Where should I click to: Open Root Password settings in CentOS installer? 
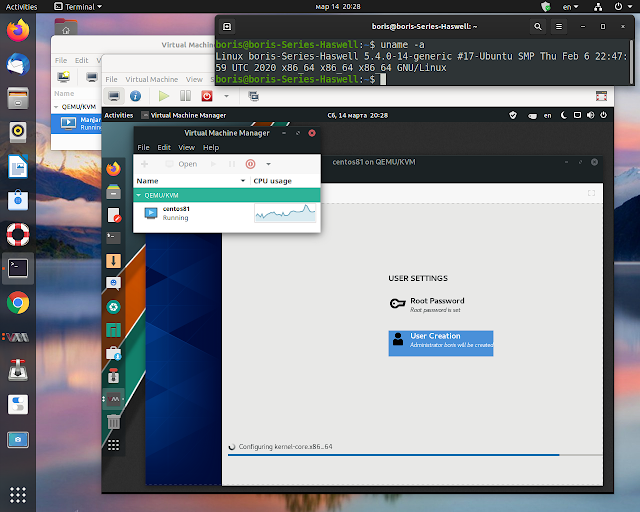pos(427,305)
